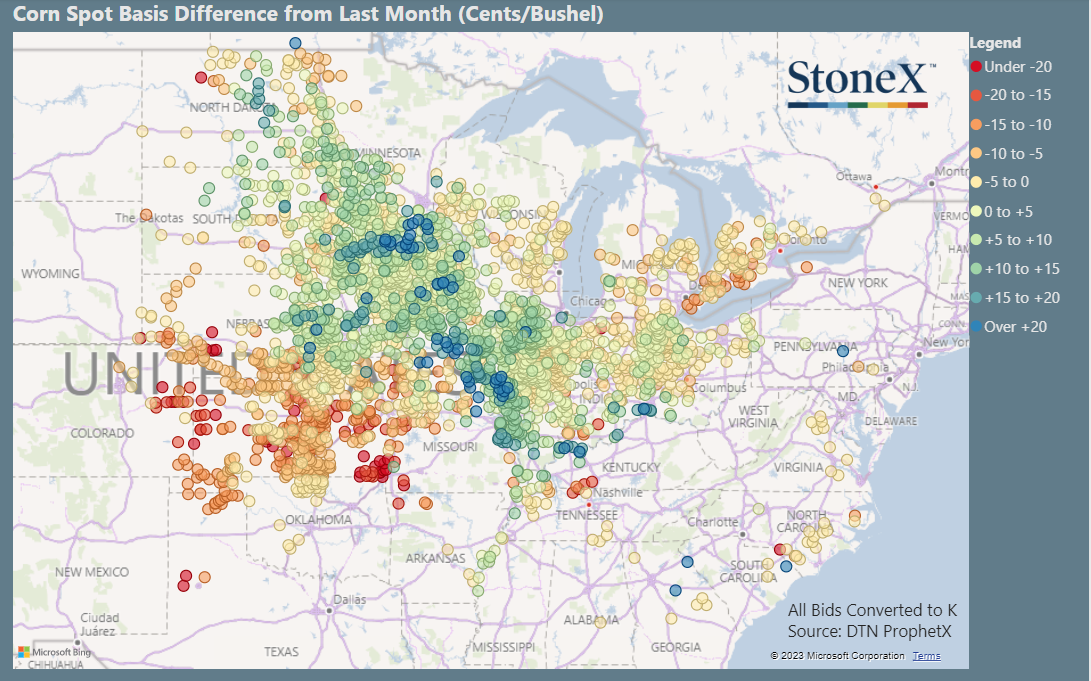The width and height of the screenshot is (1091, 681).
Task: Click the 'Over +20' blue legend dot
Action: (976, 326)
